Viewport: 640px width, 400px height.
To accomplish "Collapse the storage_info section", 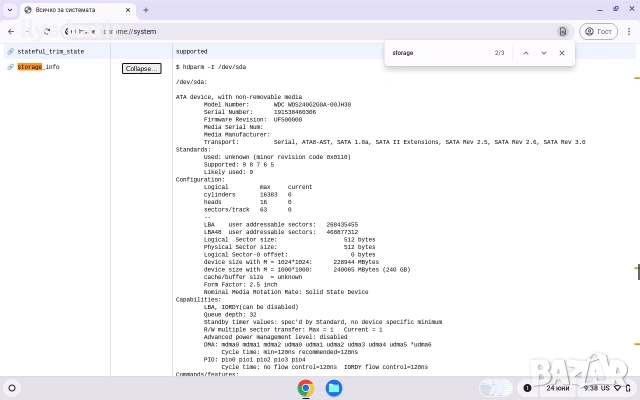I will tap(142, 68).
